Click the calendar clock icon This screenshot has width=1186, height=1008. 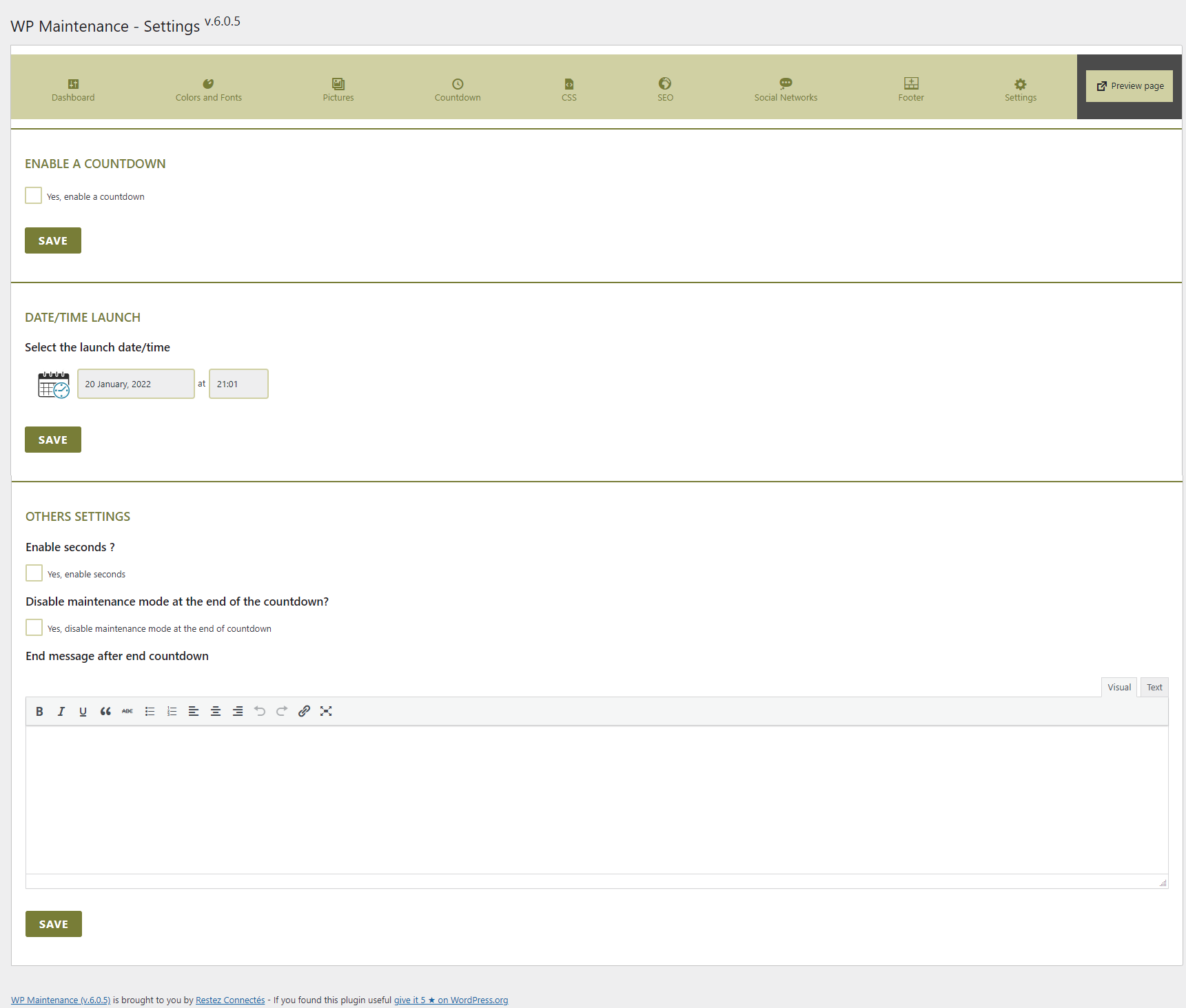(x=54, y=384)
